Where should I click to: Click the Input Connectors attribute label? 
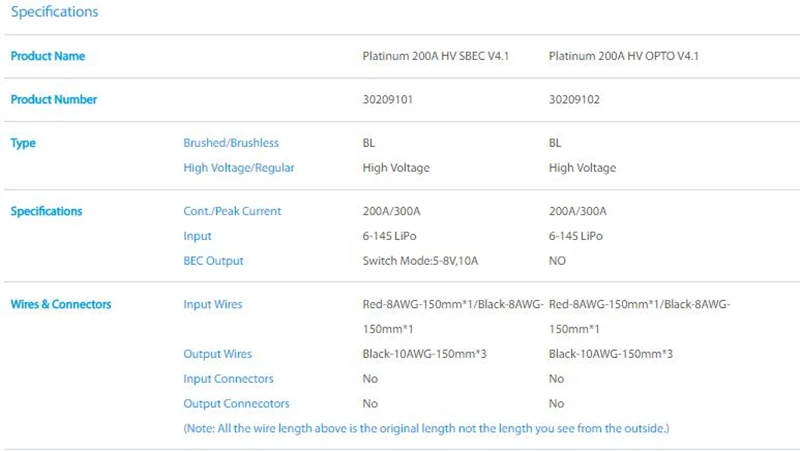pos(228,379)
